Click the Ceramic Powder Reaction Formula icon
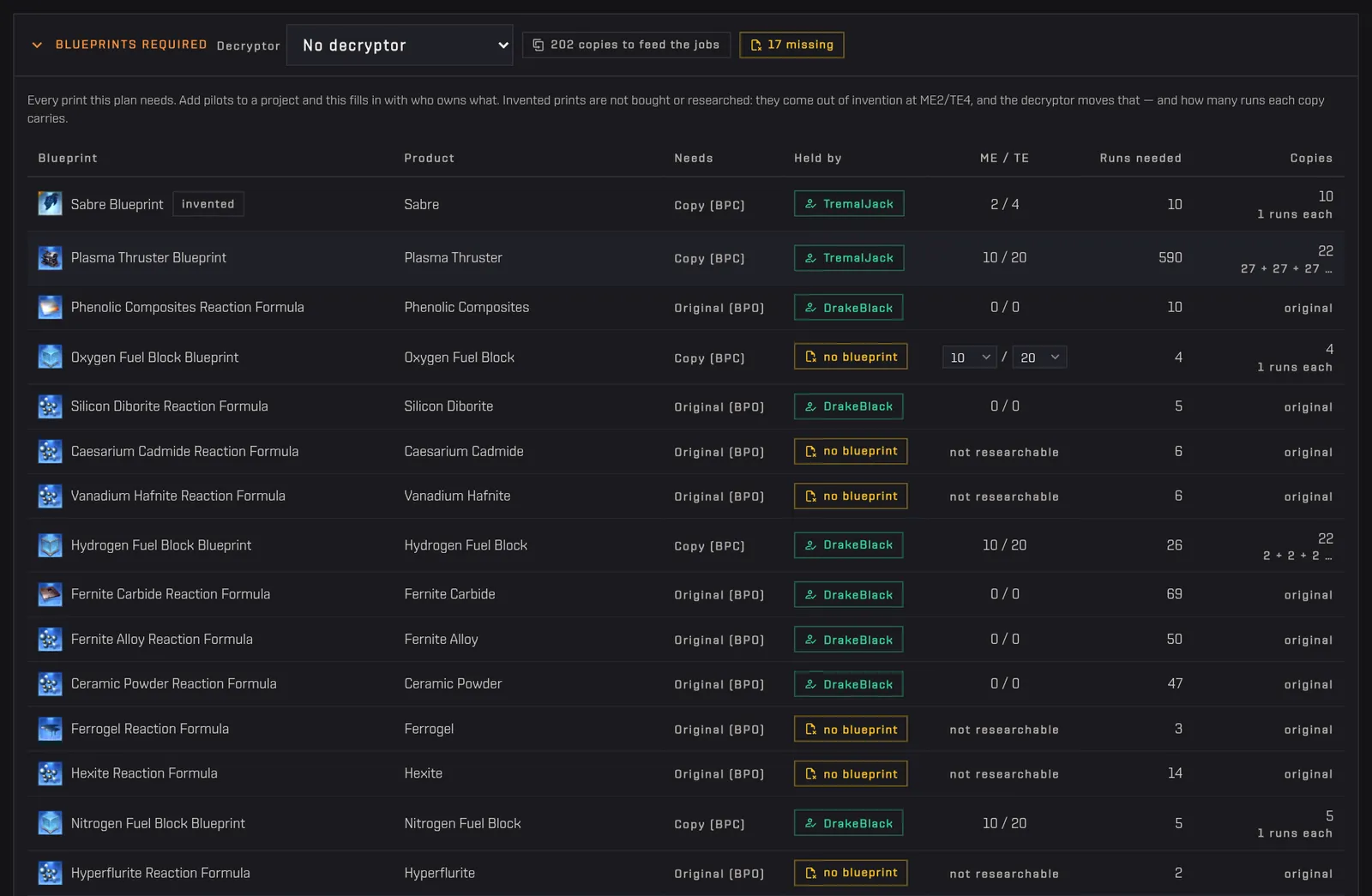1372x896 pixels. coord(50,684)
